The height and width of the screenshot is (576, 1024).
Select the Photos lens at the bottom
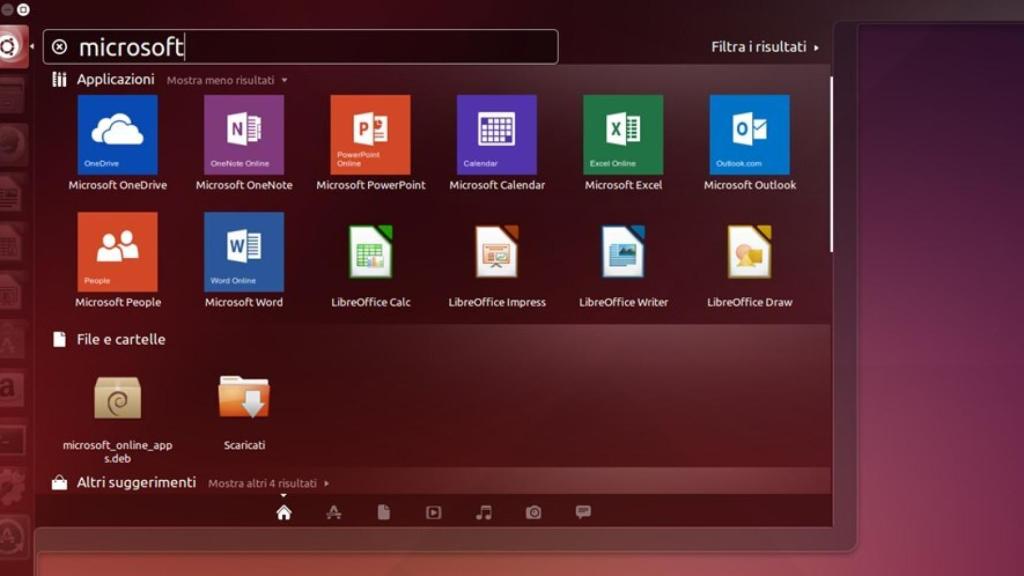pos(532,511)
